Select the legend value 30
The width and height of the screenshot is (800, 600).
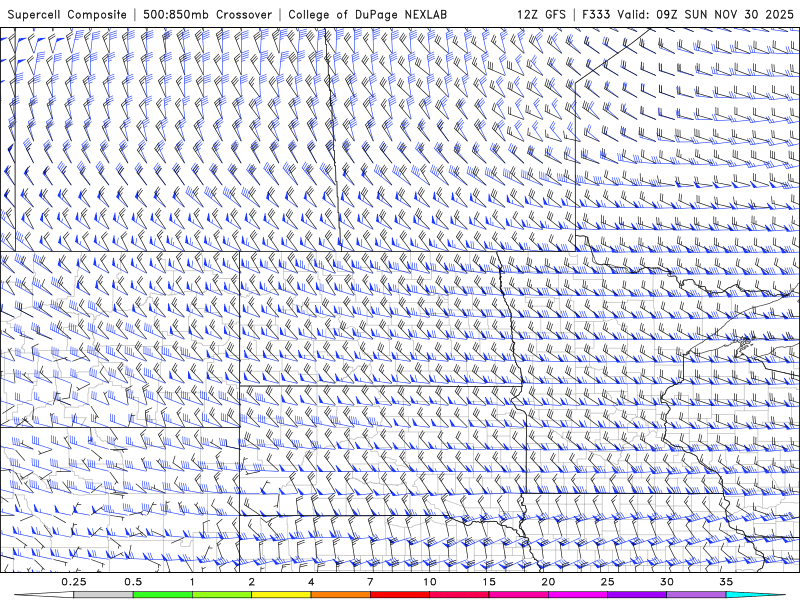coord(667,582)
